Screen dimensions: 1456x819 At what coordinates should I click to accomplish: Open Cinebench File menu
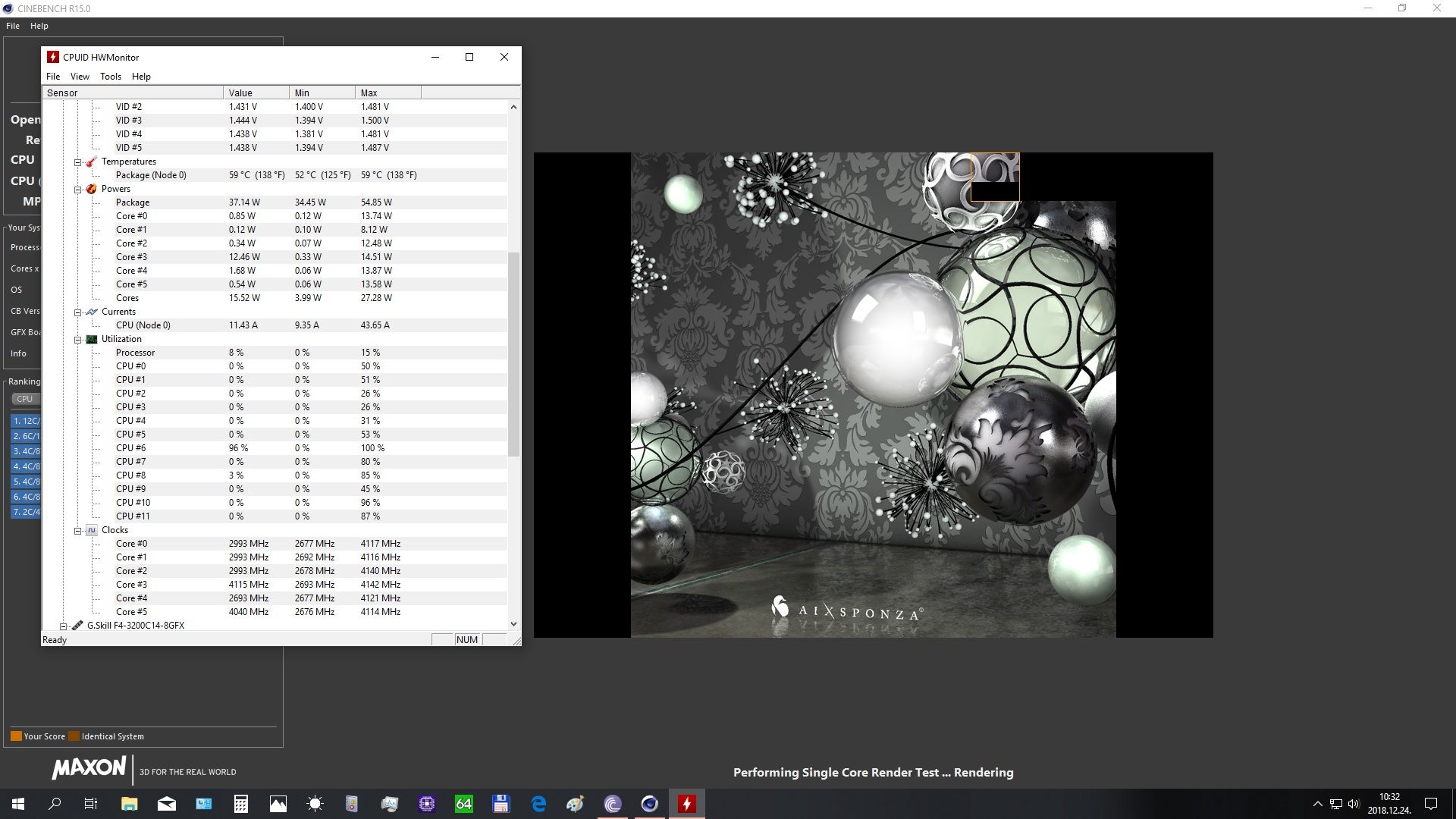[x=13, y=26]
